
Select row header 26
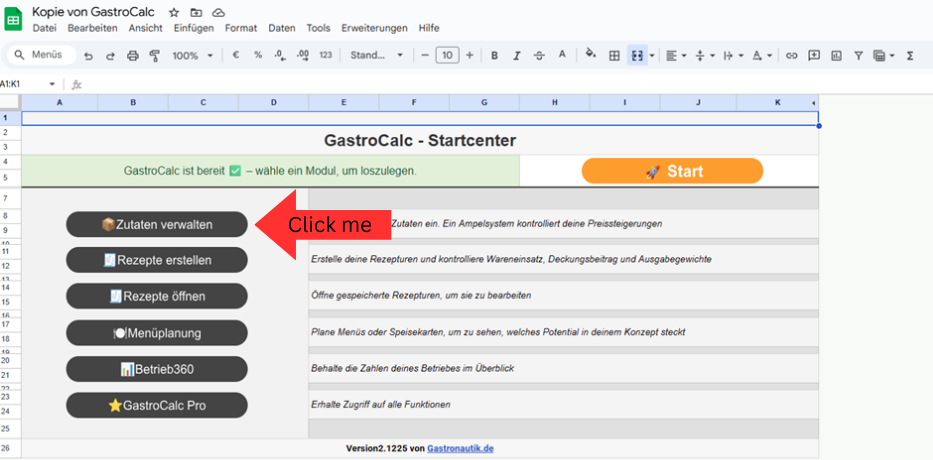point(10,448)
